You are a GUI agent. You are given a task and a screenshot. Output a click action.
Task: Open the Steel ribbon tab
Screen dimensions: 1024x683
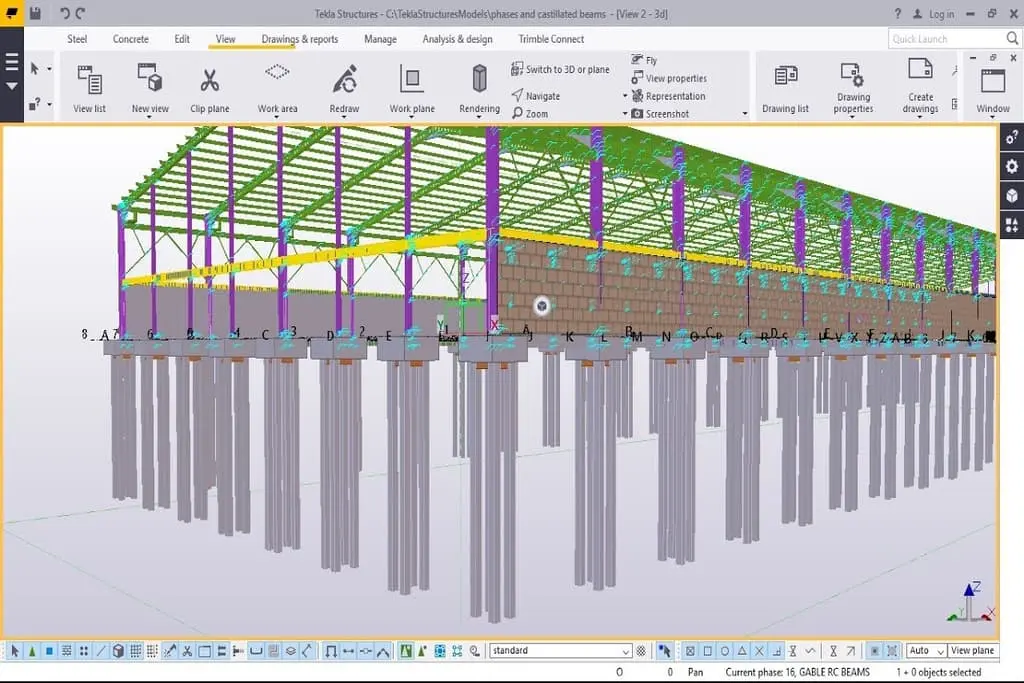[x=77, y=39]
